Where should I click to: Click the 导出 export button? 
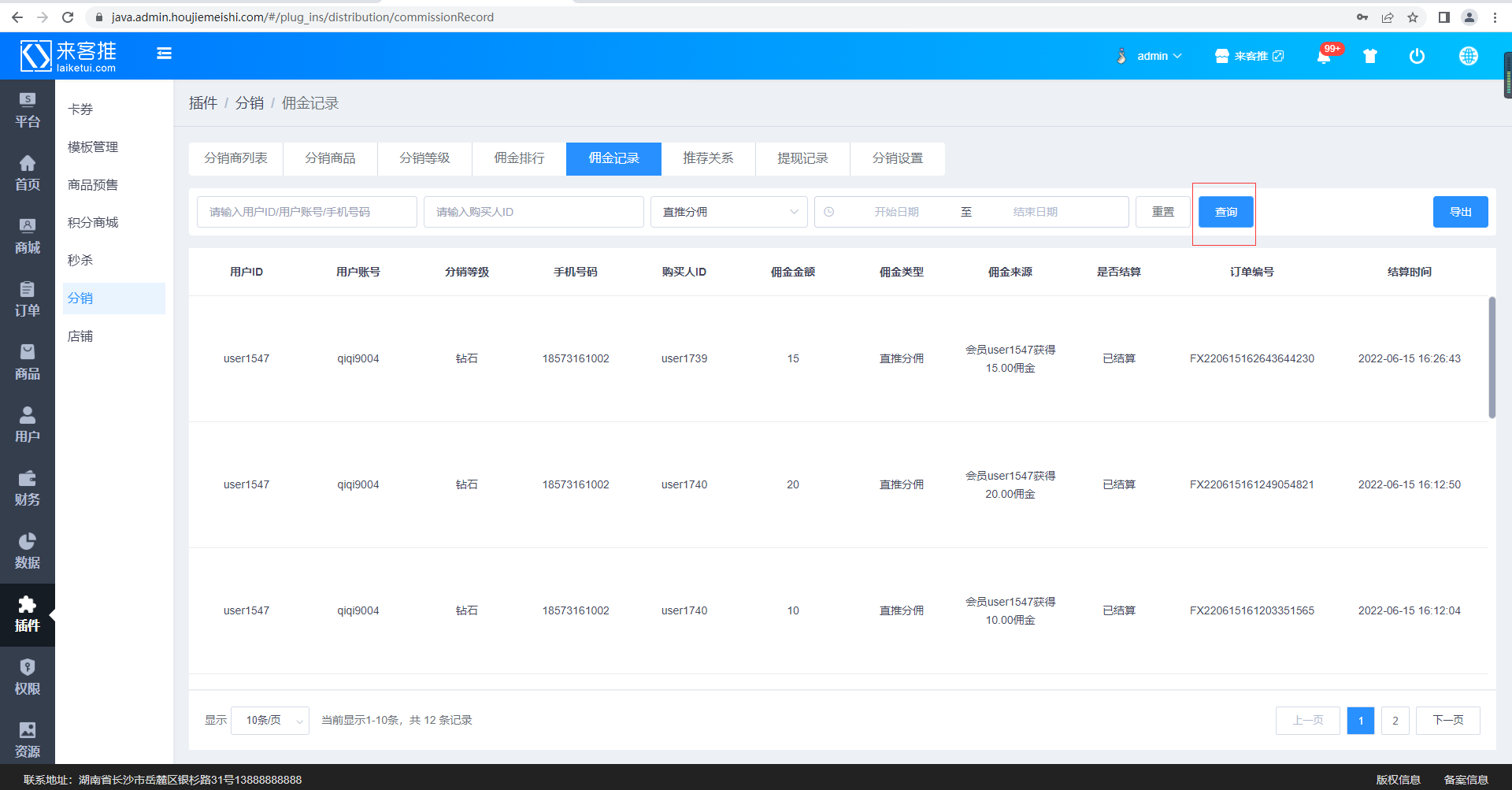pyautogui.click(x=1461, y=212)
